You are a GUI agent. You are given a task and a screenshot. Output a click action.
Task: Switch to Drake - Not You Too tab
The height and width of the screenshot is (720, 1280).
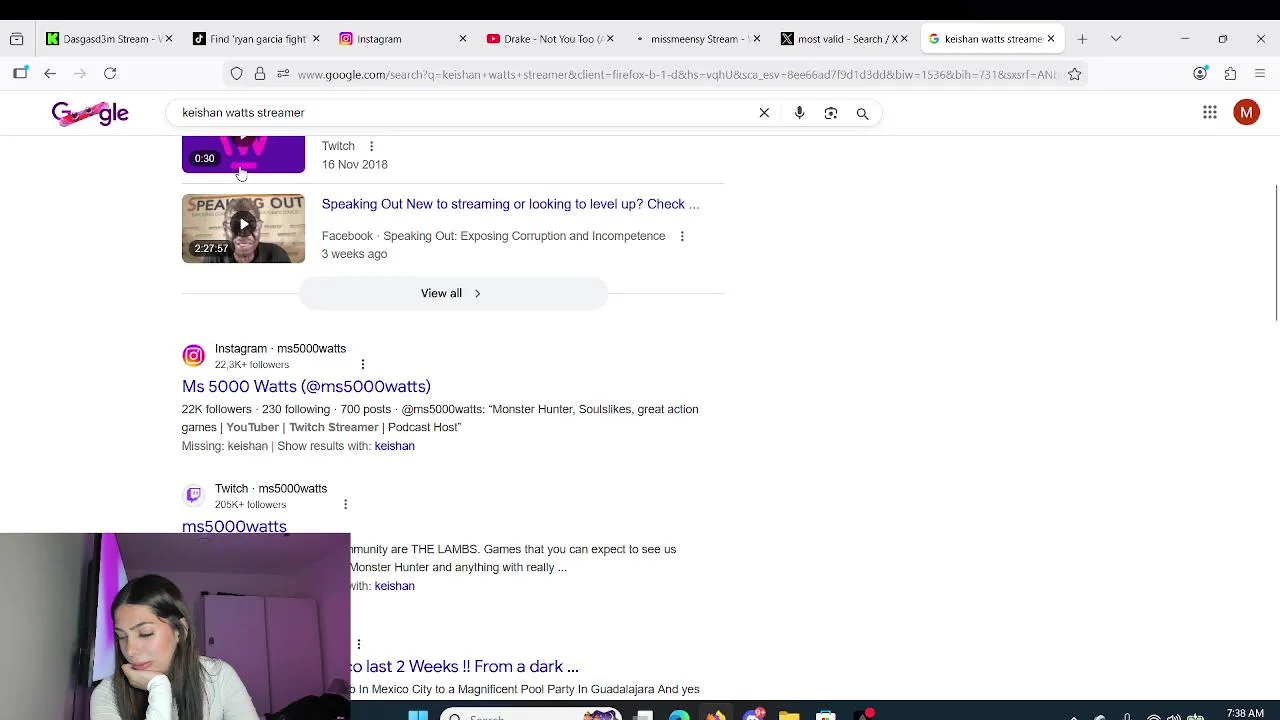click(549, 39)
